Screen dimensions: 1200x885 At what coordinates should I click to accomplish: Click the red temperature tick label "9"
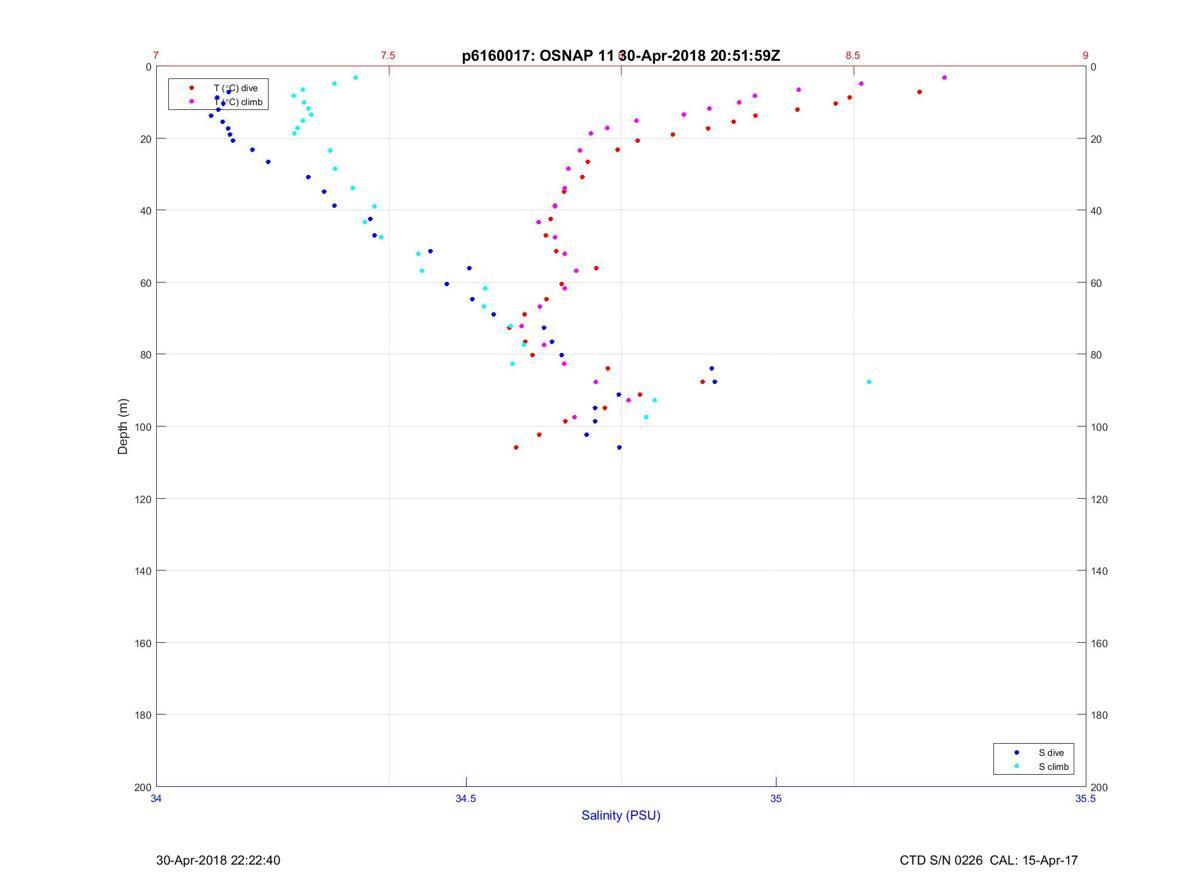click(1085, 56)
